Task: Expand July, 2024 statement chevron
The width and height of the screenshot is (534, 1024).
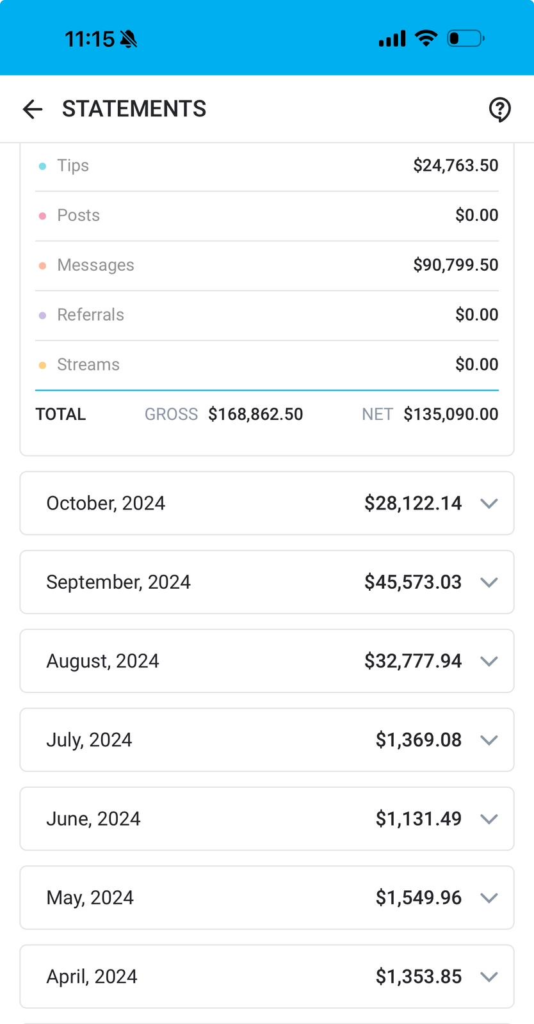Action: coord(489,740)
